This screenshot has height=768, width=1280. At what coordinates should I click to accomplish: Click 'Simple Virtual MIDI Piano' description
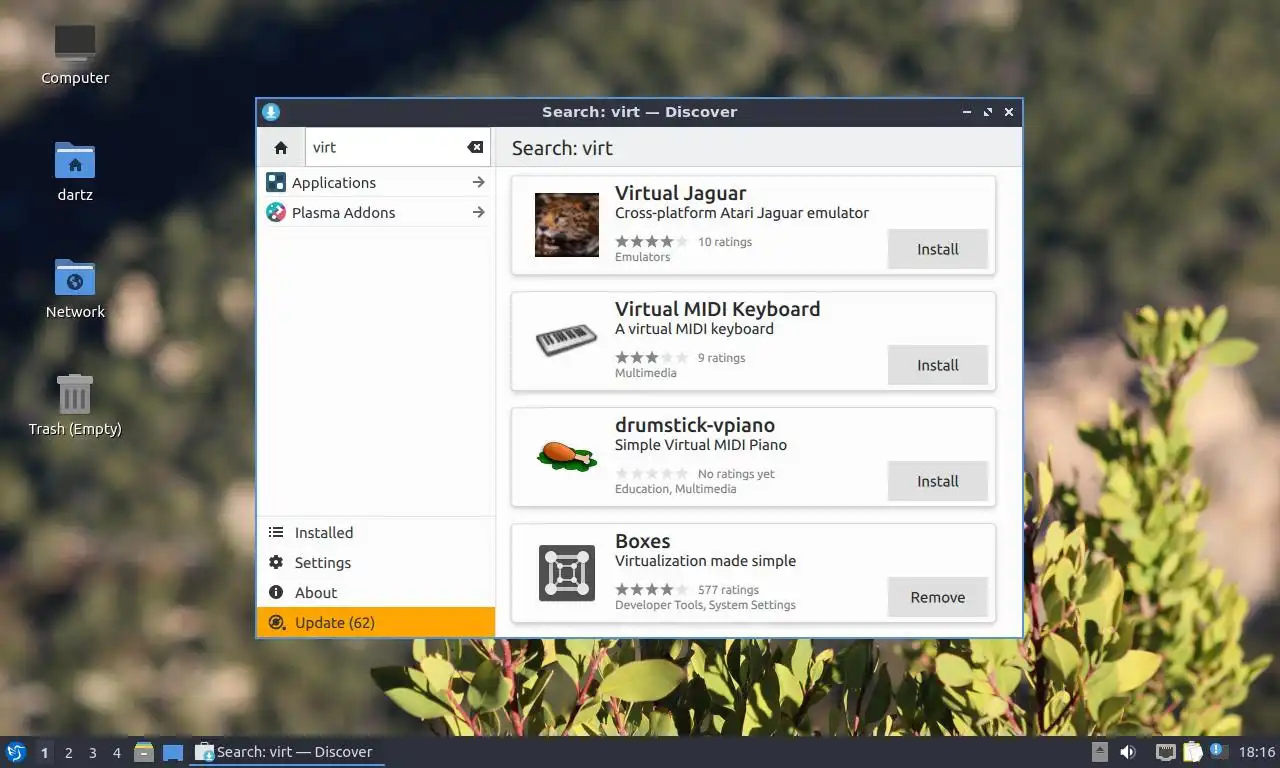point(701,445)
